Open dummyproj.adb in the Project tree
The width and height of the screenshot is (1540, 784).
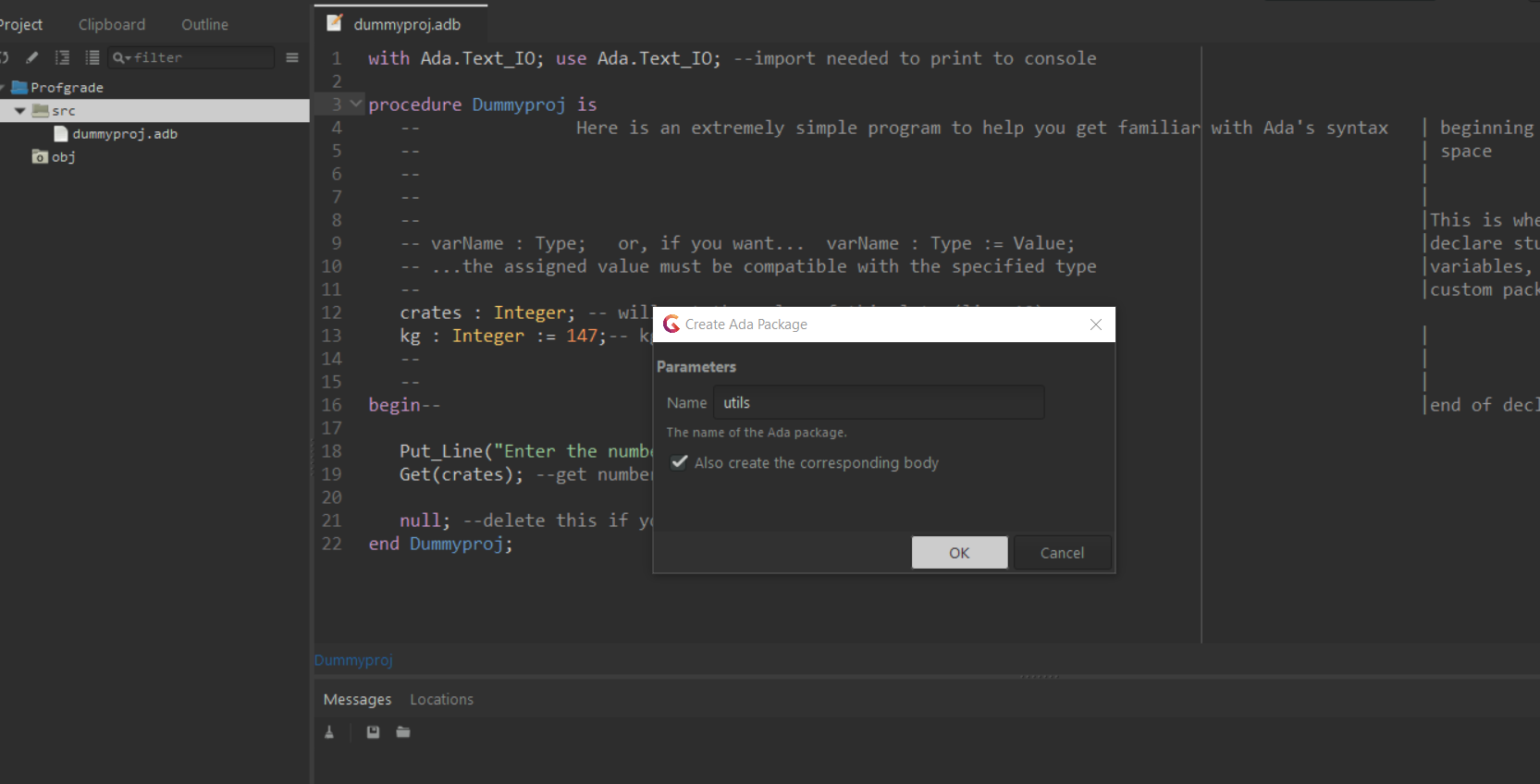(x=125, y=134)
